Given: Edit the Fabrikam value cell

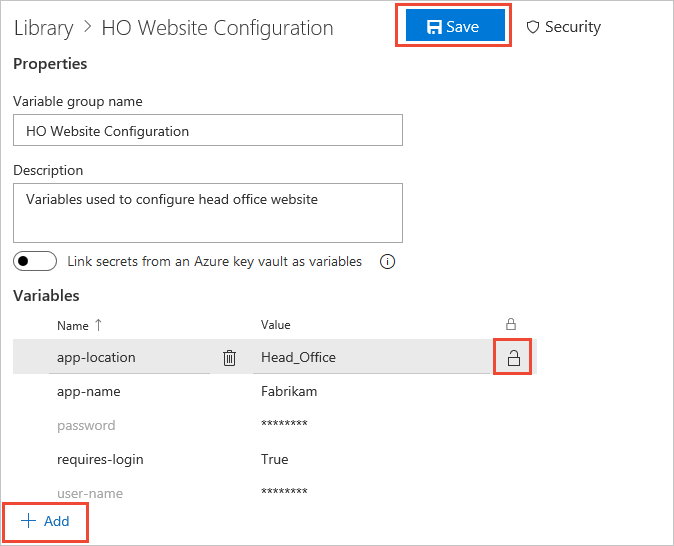Looking at the screenshot, I should click(x=289, y=392).
